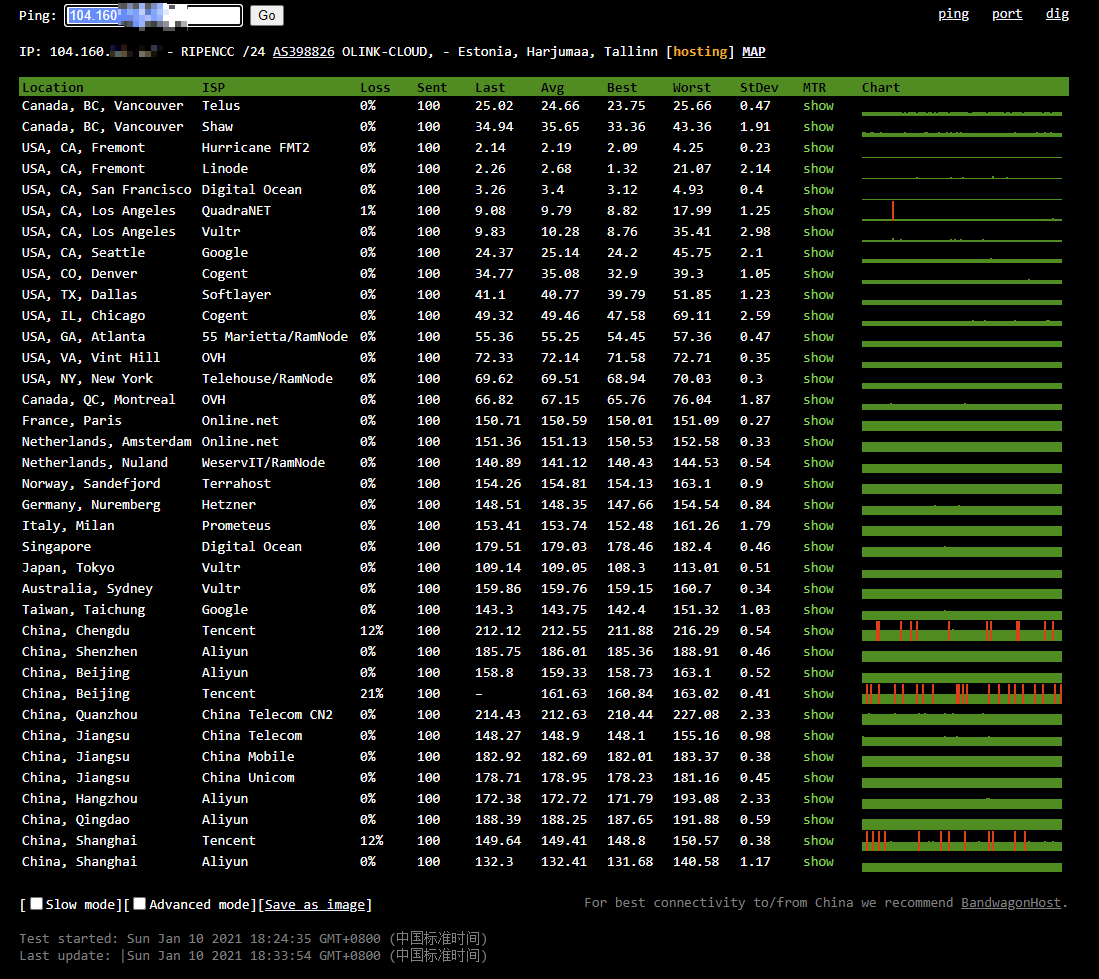Show MTR for San Francisco Digital Ocean
Screen dimensions: 1099x979
point(818,190)
